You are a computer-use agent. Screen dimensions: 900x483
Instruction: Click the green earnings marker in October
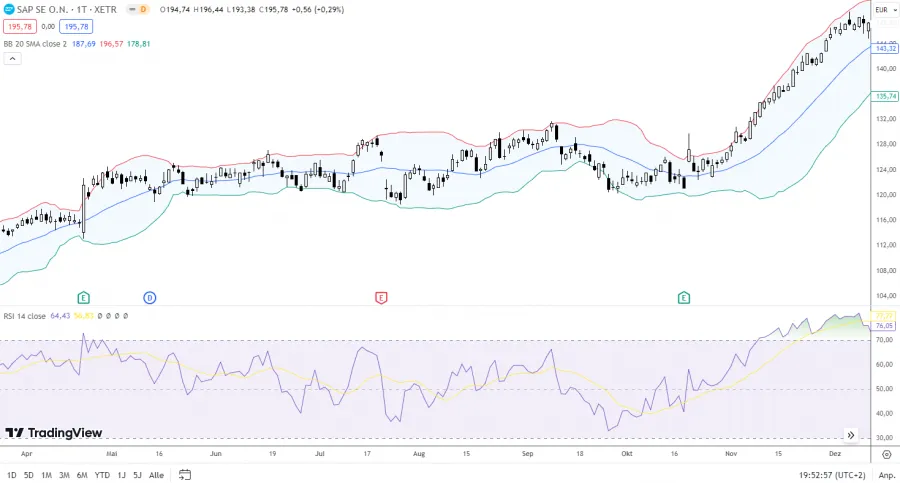click(x=684, y=297)
